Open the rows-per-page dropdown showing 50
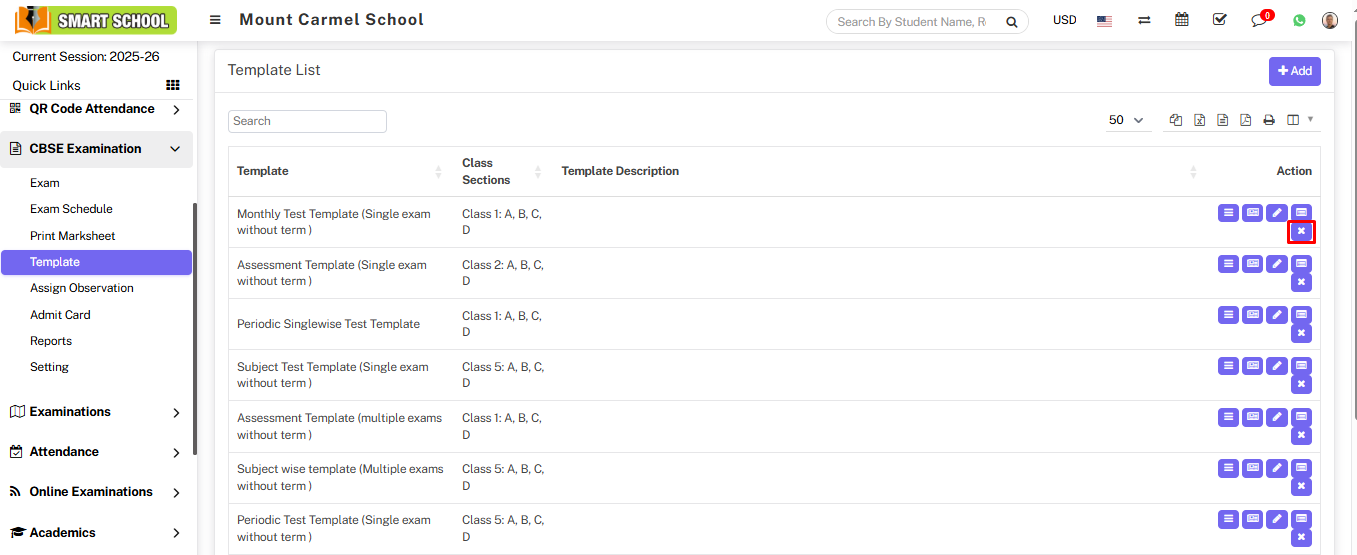The width and height of the screenshot is (1357, 555). [x=1126, y=120]
